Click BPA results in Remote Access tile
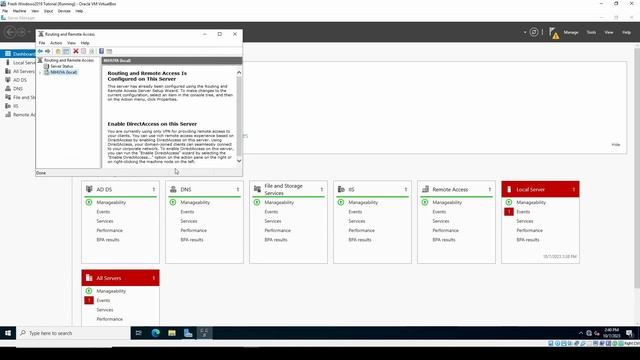640x360 pixels. click(444, 240)
